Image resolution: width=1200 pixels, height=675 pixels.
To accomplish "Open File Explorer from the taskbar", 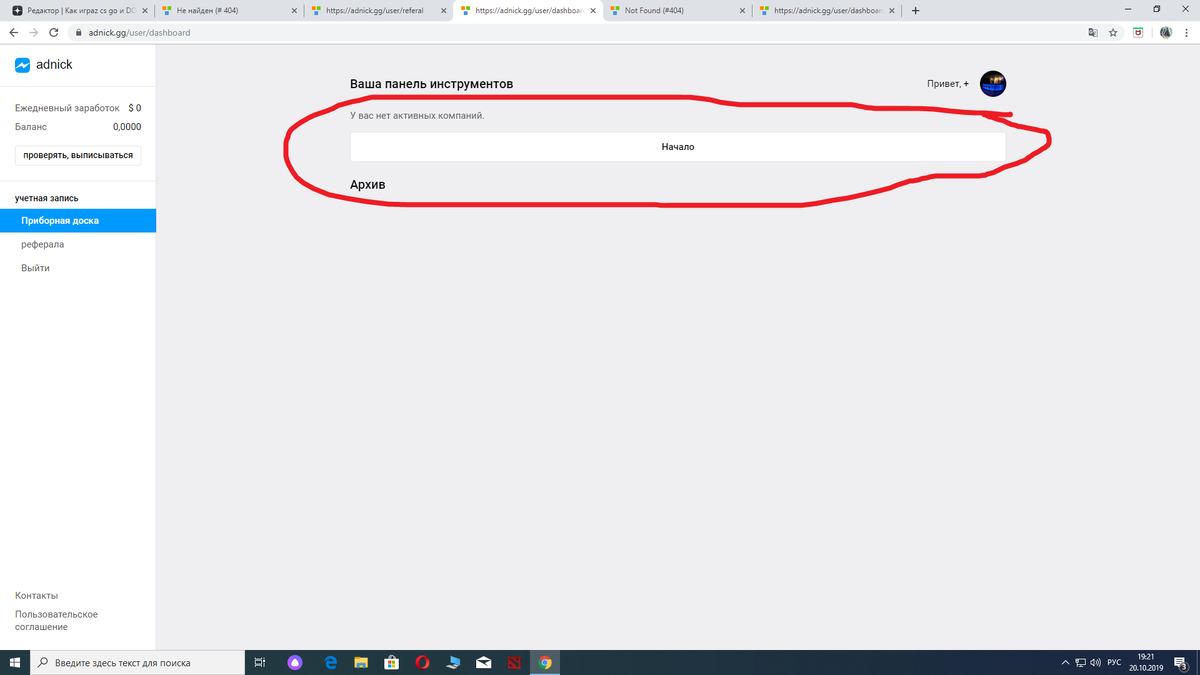I will pos(361,662).
